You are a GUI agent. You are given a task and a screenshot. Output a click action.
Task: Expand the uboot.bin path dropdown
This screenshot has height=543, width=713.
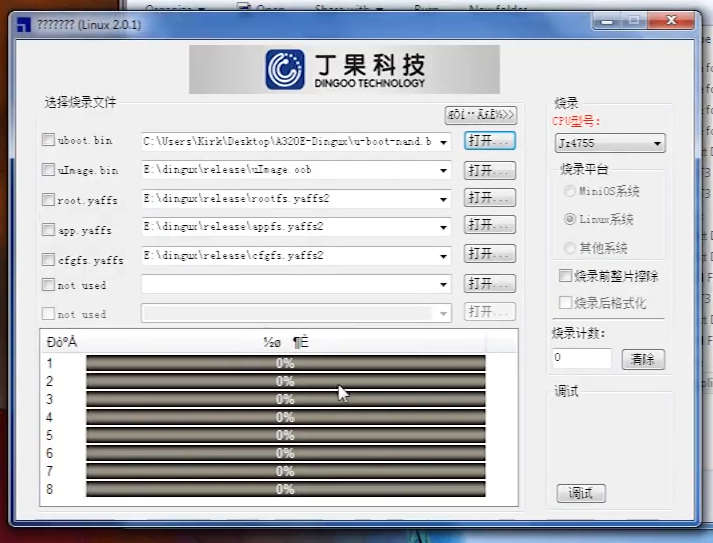click(x=443, y=142)
